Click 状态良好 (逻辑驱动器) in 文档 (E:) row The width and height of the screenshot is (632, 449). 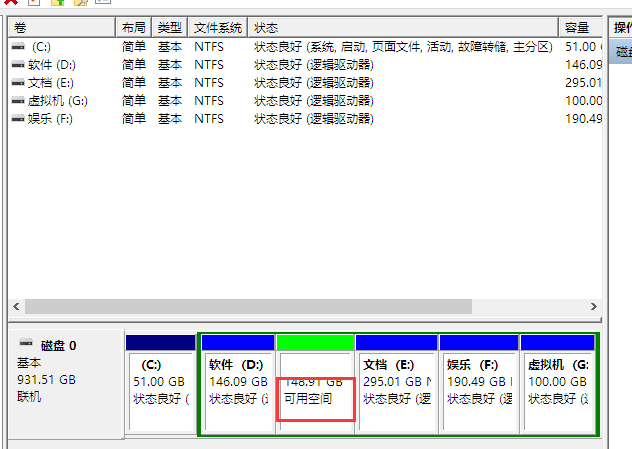314,83
